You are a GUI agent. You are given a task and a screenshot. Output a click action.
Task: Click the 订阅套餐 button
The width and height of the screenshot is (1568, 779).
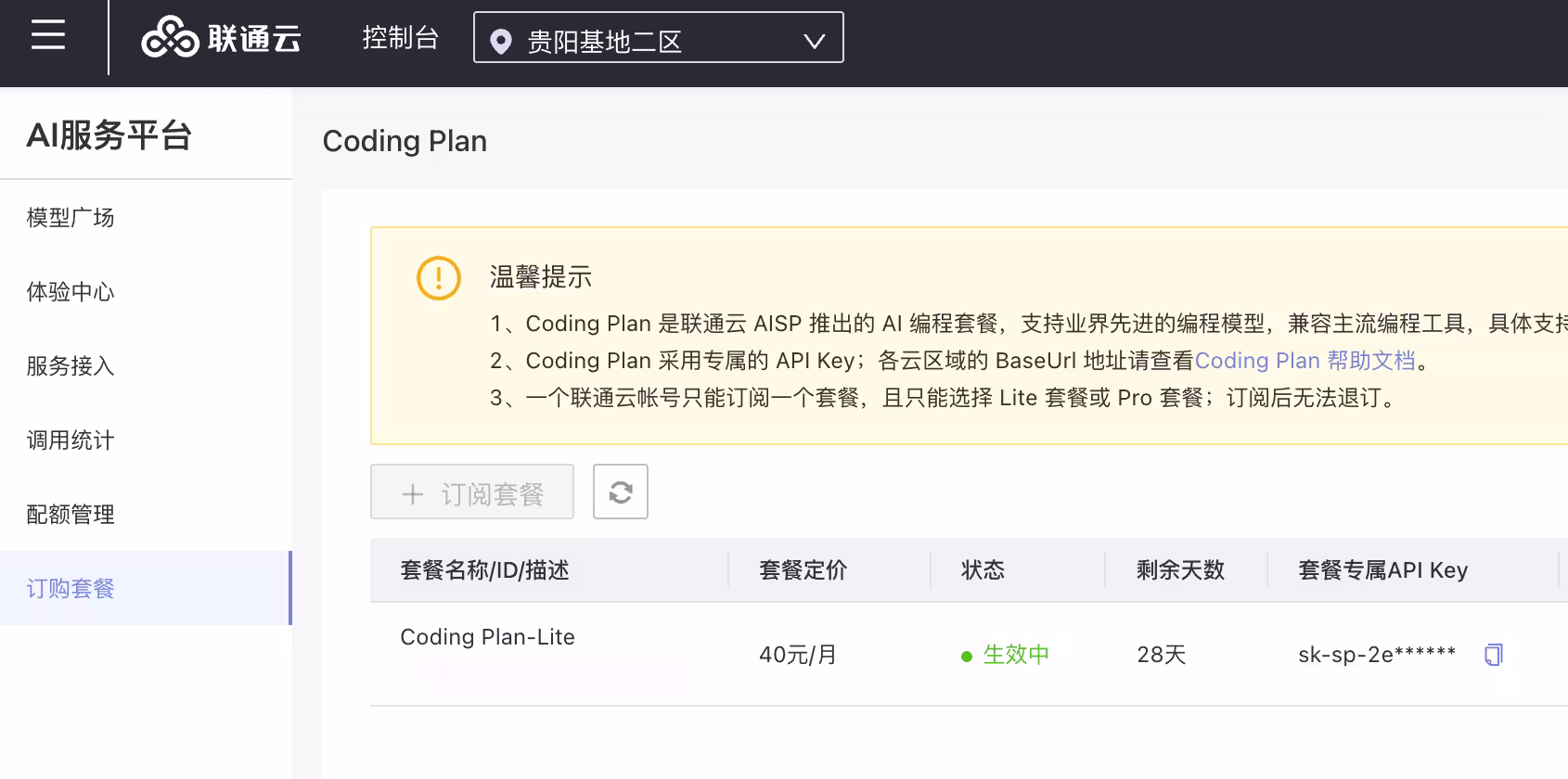[x=472, y=492]
